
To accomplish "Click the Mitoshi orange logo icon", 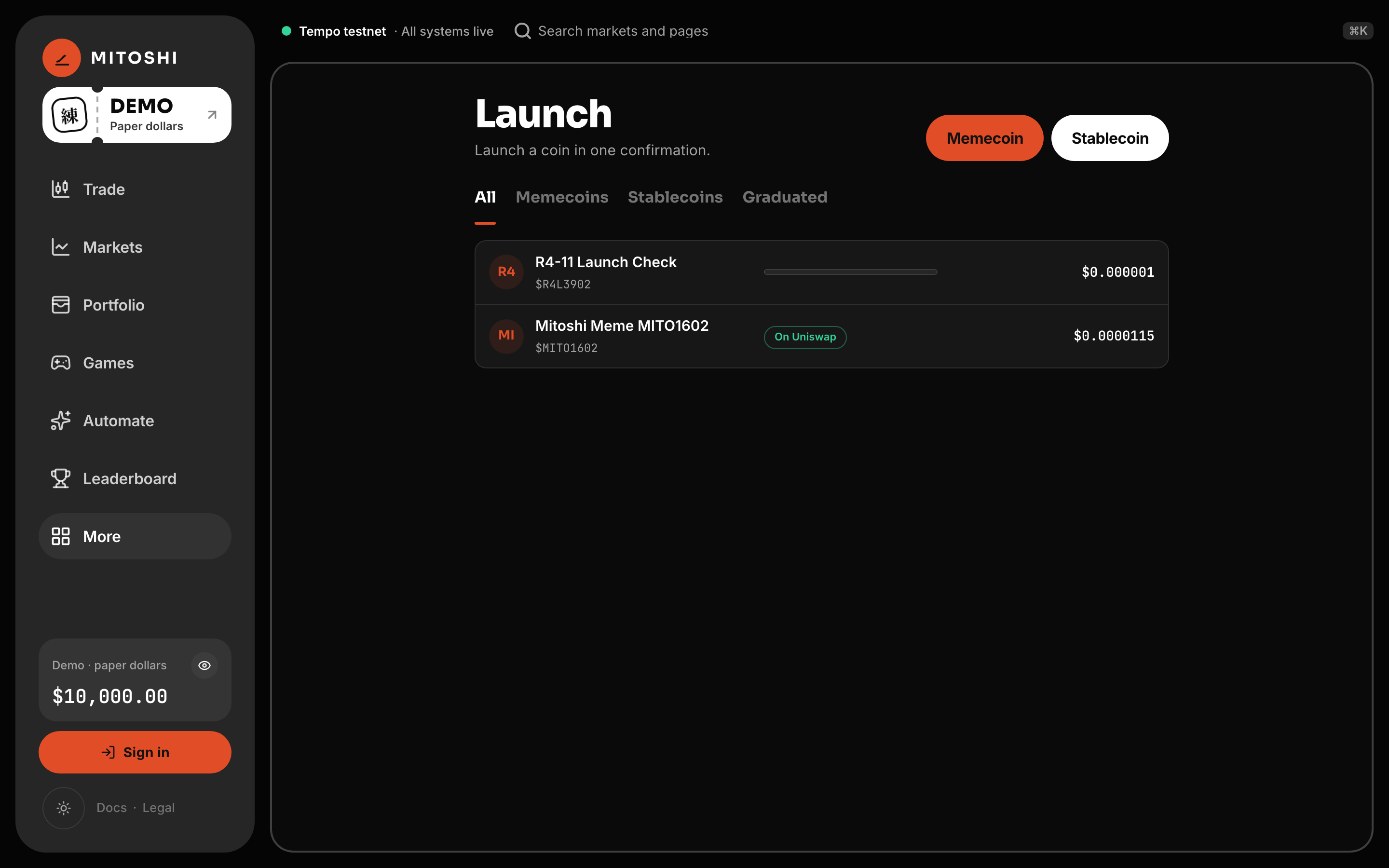I will 61,58.
